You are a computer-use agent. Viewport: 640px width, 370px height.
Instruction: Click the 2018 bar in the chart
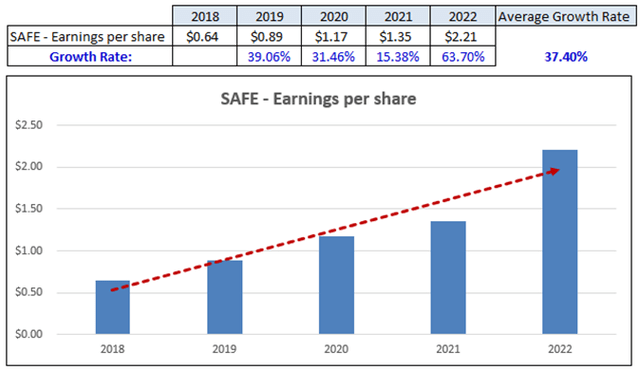[x=113, y=307]
